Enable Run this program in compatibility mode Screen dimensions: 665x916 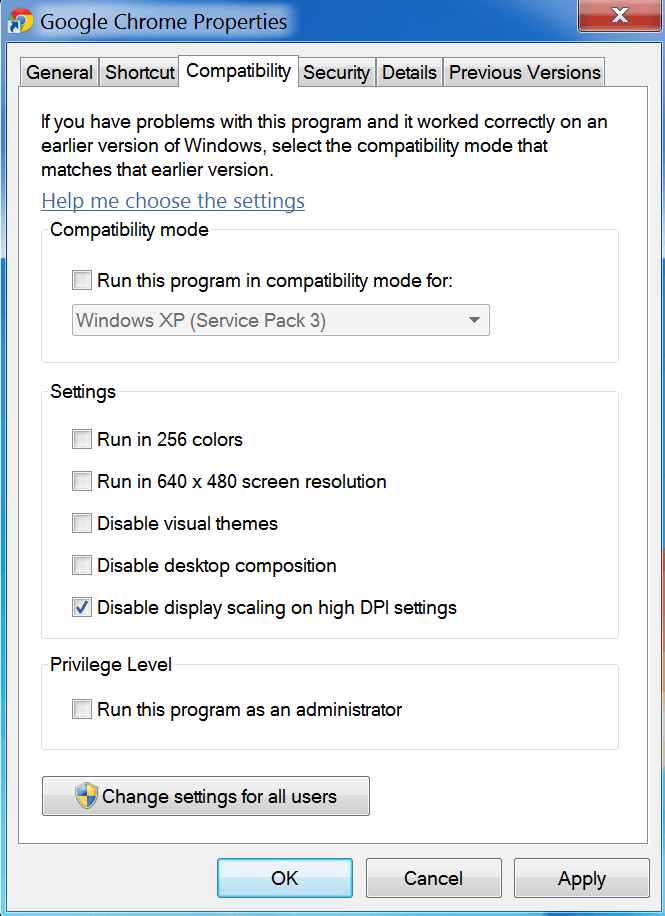82,280
